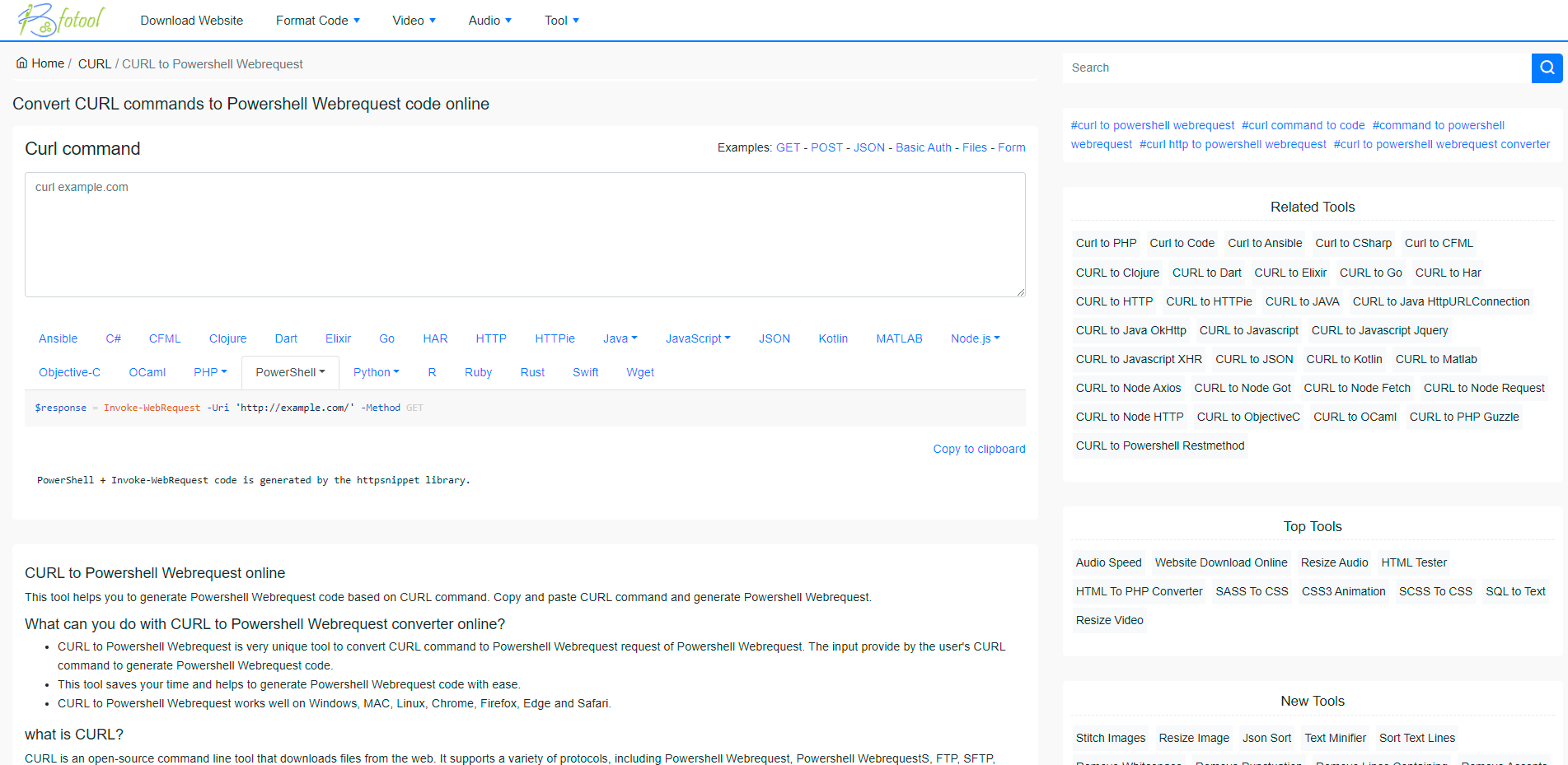The height and width of the screenshot is (765, 1568).
Task: Click the Bfotool logo icon
Action: point(61,20)
